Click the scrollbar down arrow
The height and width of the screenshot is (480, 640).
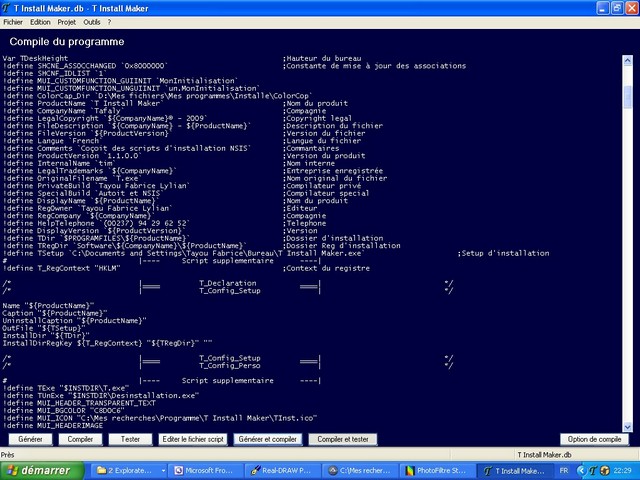[627, 427]
